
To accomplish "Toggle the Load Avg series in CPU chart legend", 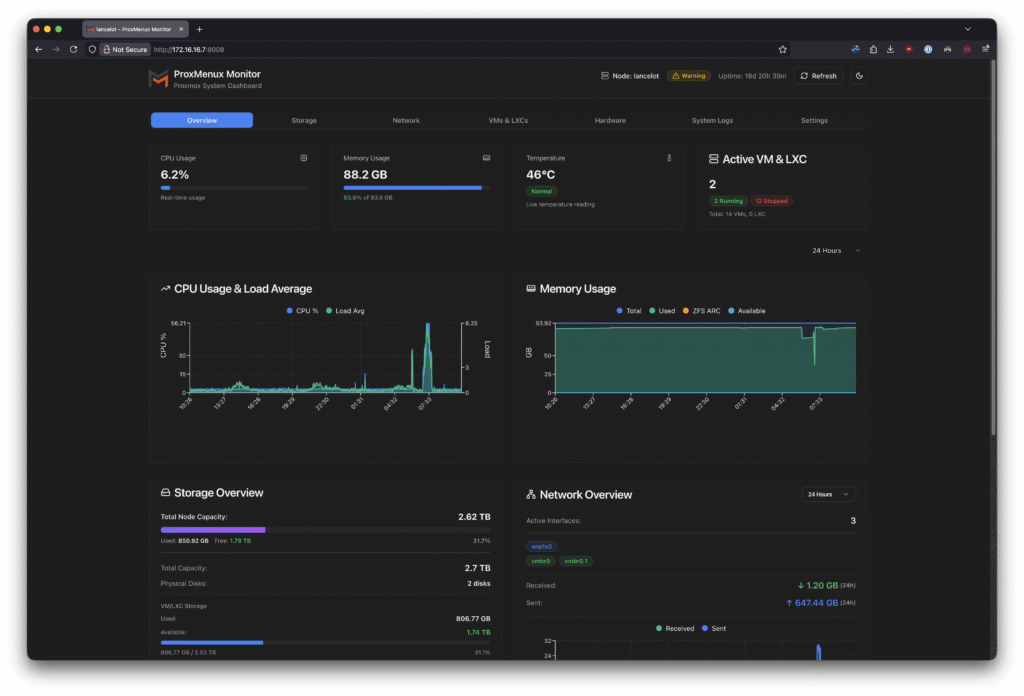I will tap(345, 311).
